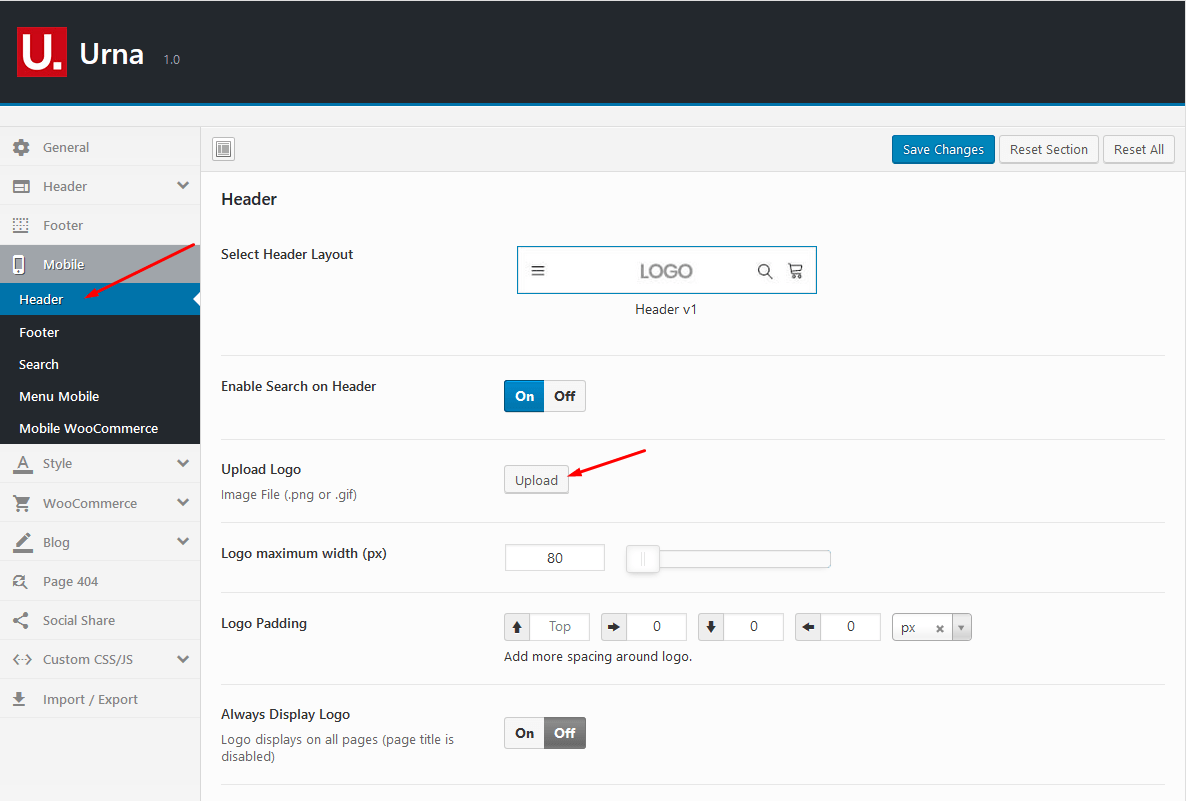Click the Import / Export download icon
The width and height of the screenshot is (1186, 801).
(19, 699)
